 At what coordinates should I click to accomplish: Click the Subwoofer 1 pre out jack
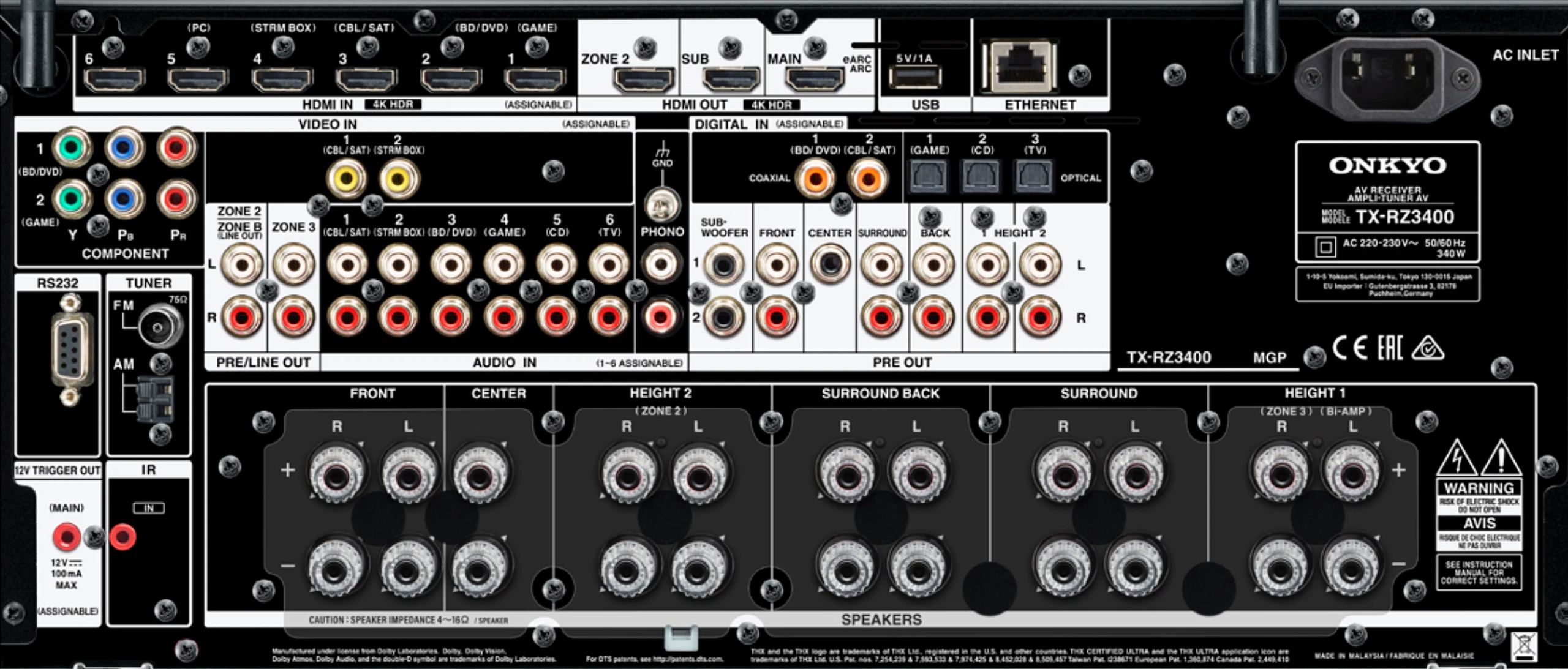pos(724,265)
